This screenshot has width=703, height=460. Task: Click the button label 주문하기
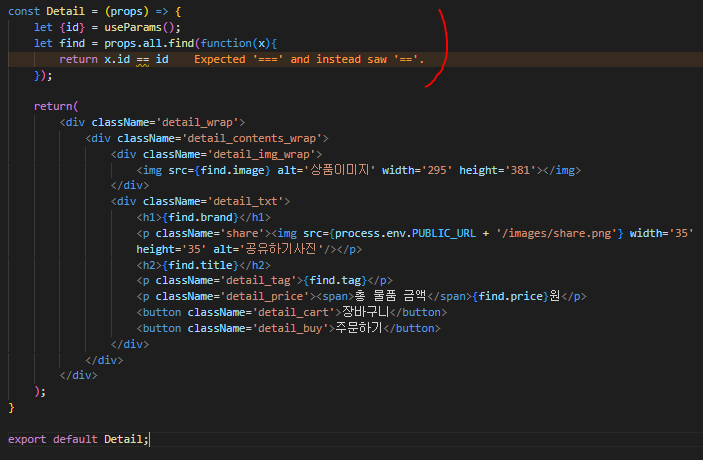(359, 328)
